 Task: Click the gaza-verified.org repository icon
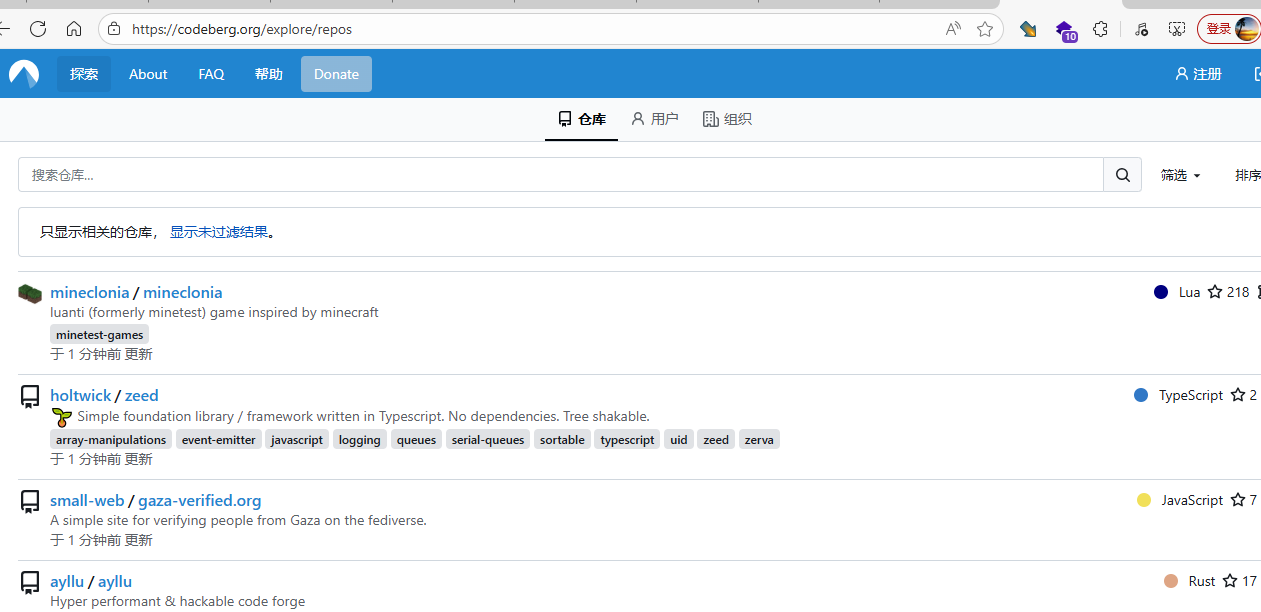tap(31, 502)
